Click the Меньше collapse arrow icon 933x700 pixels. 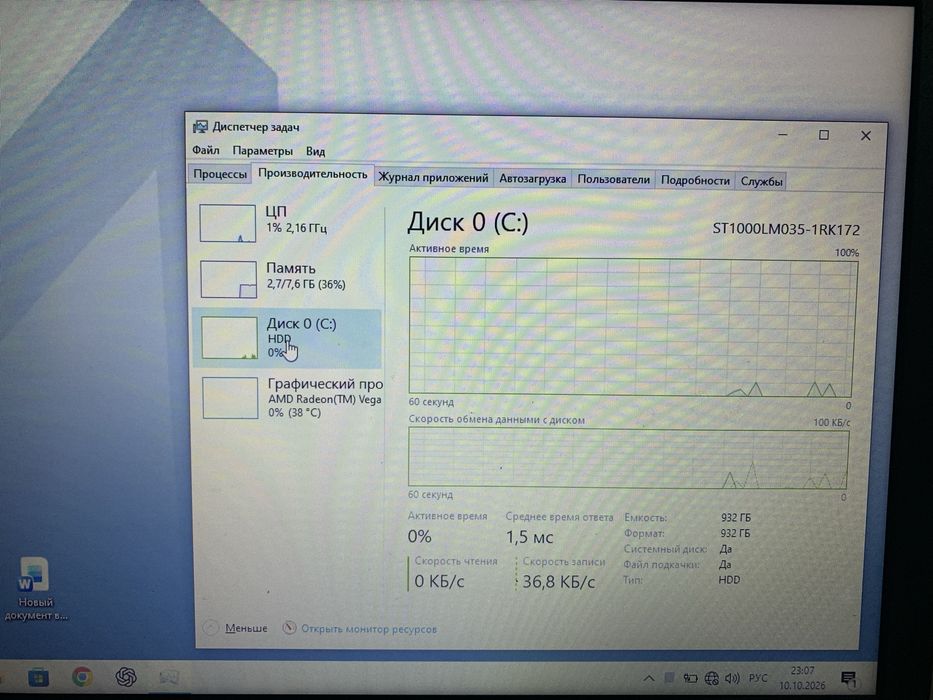(211, 628)
